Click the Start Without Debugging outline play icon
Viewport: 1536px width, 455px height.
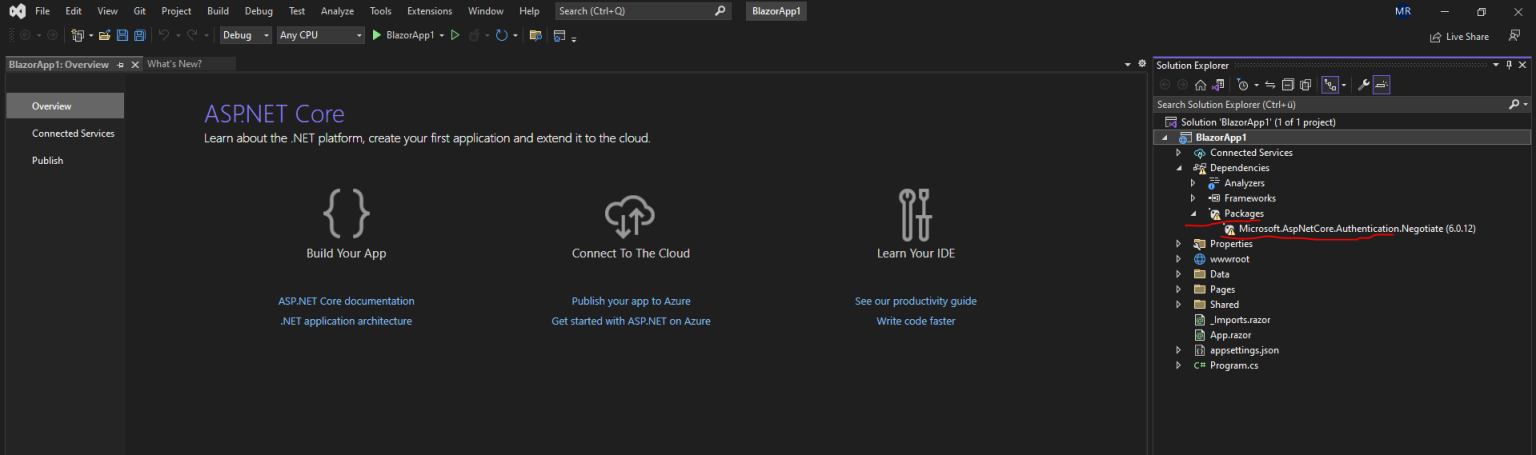coord(455,35)
